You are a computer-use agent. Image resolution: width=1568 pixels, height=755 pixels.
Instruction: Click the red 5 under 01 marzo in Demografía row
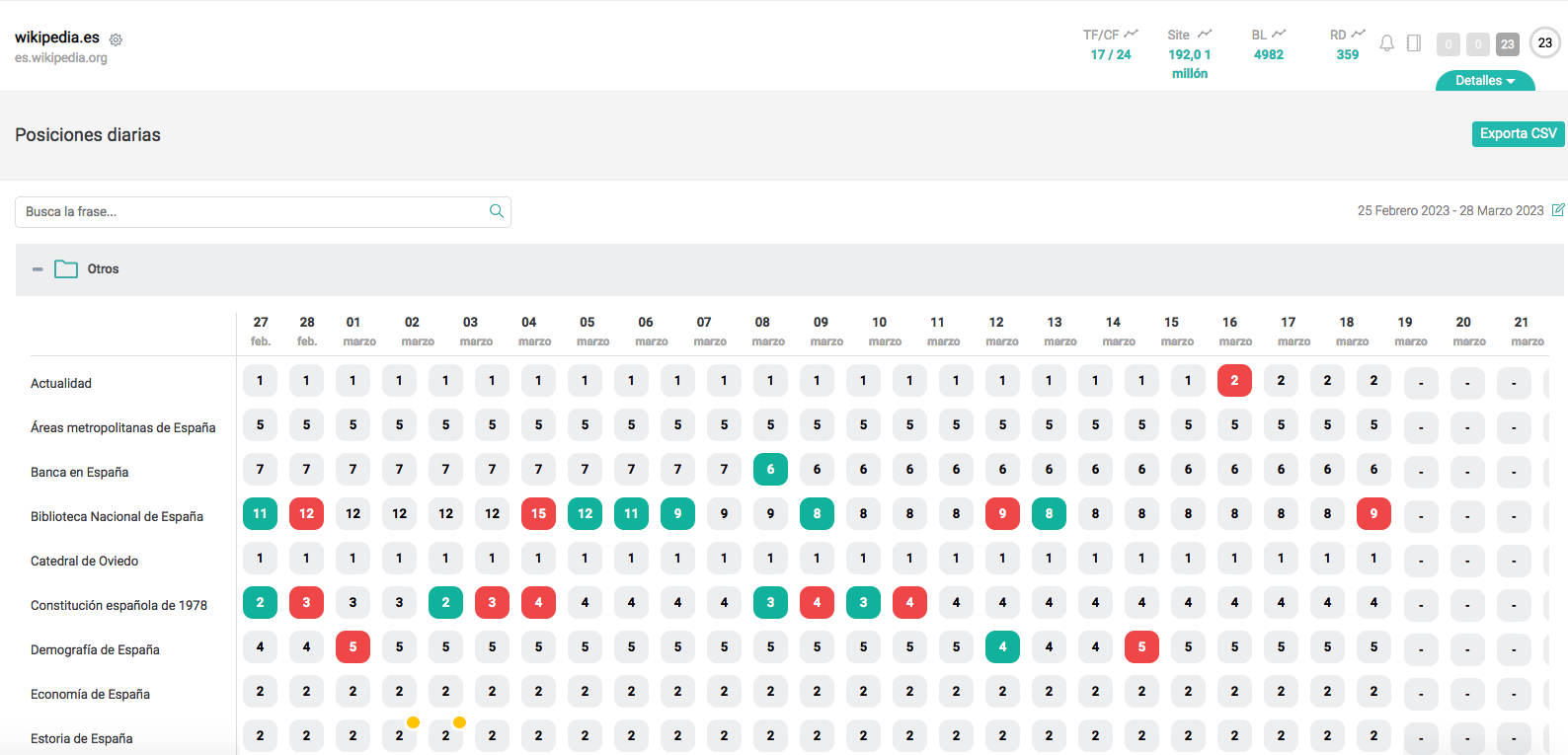pyautogui.click(x=353, y=646)
